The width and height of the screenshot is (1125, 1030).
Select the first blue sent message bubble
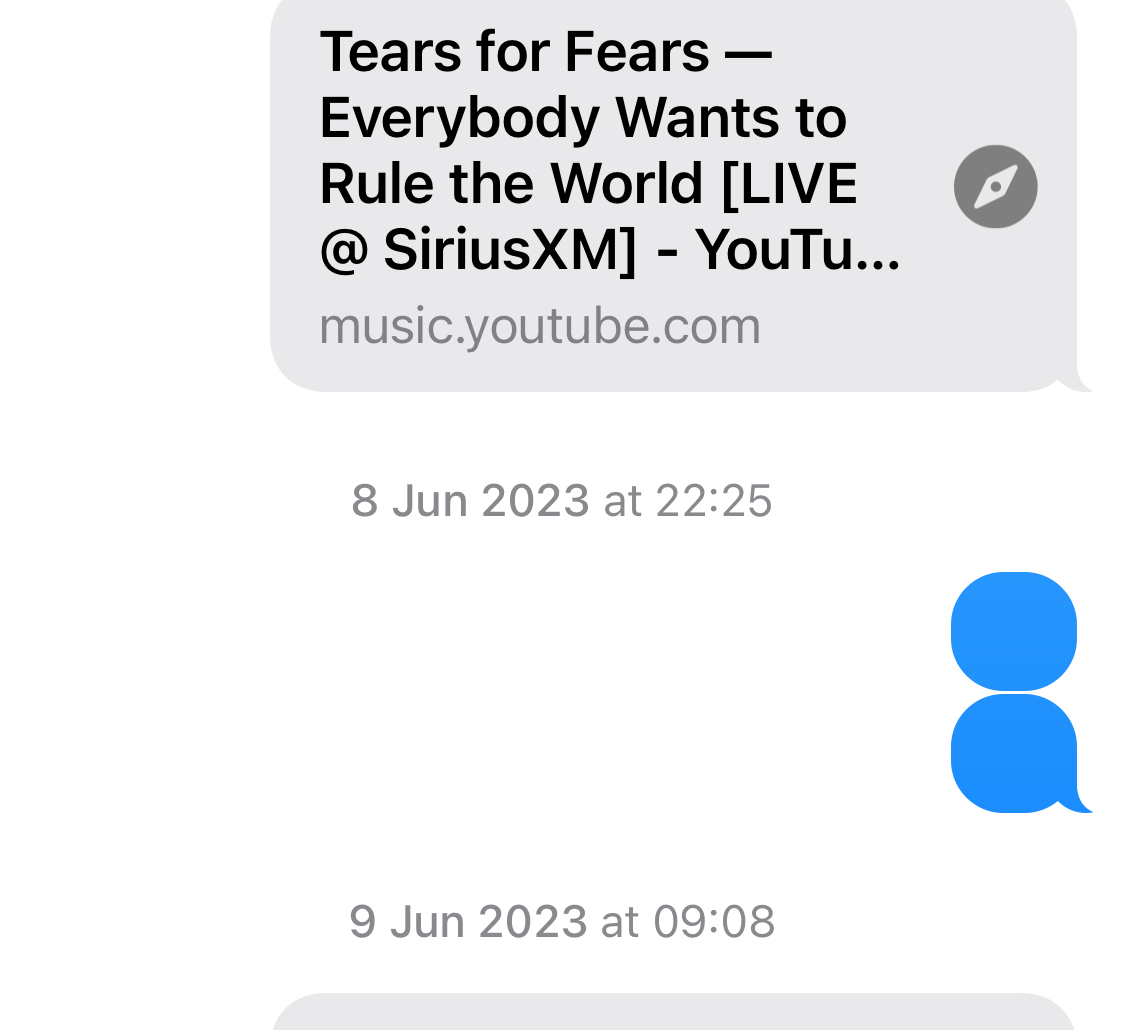click(x=1014, y=631)
